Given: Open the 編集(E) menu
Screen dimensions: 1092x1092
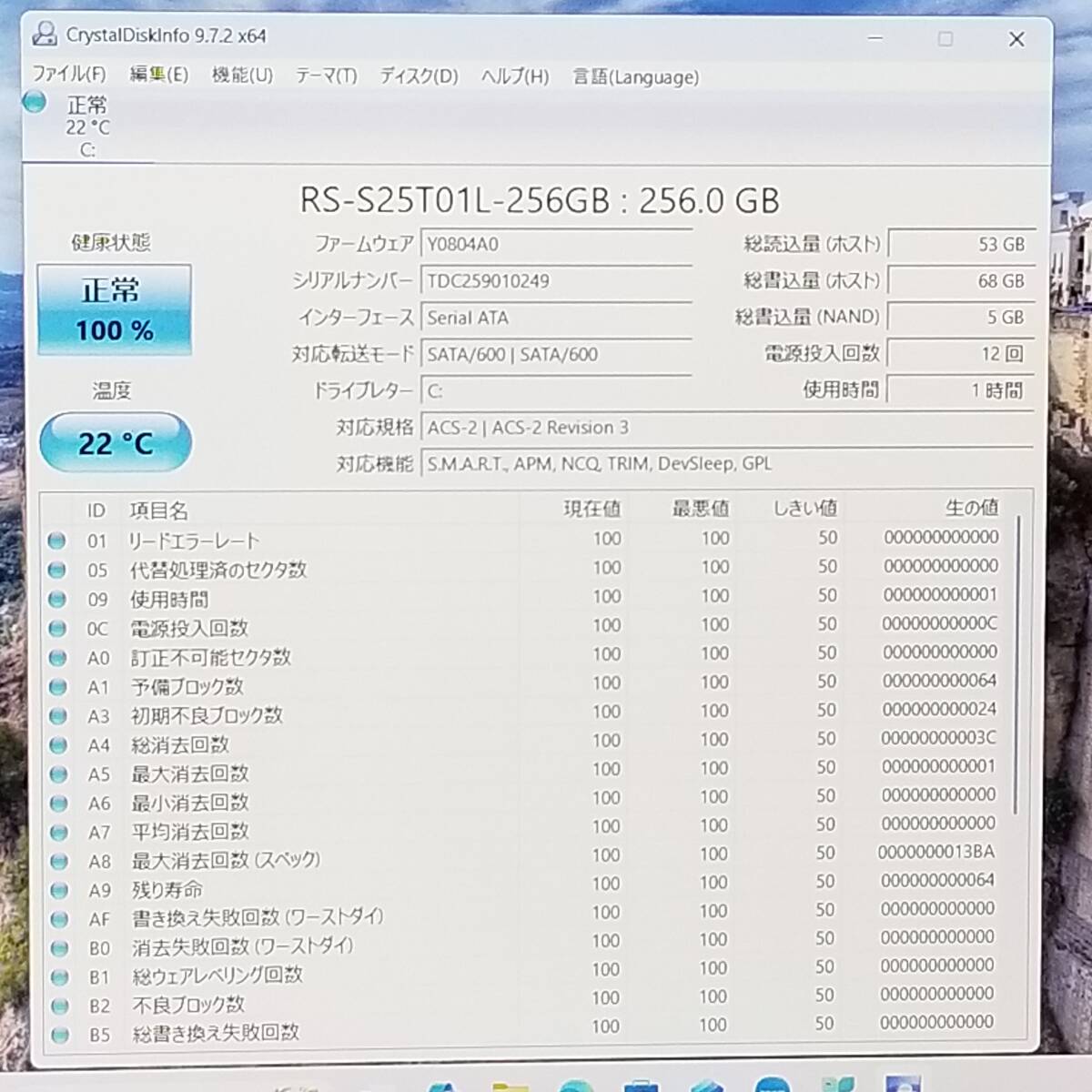Looking at the screenshot, I should point(158,75).
